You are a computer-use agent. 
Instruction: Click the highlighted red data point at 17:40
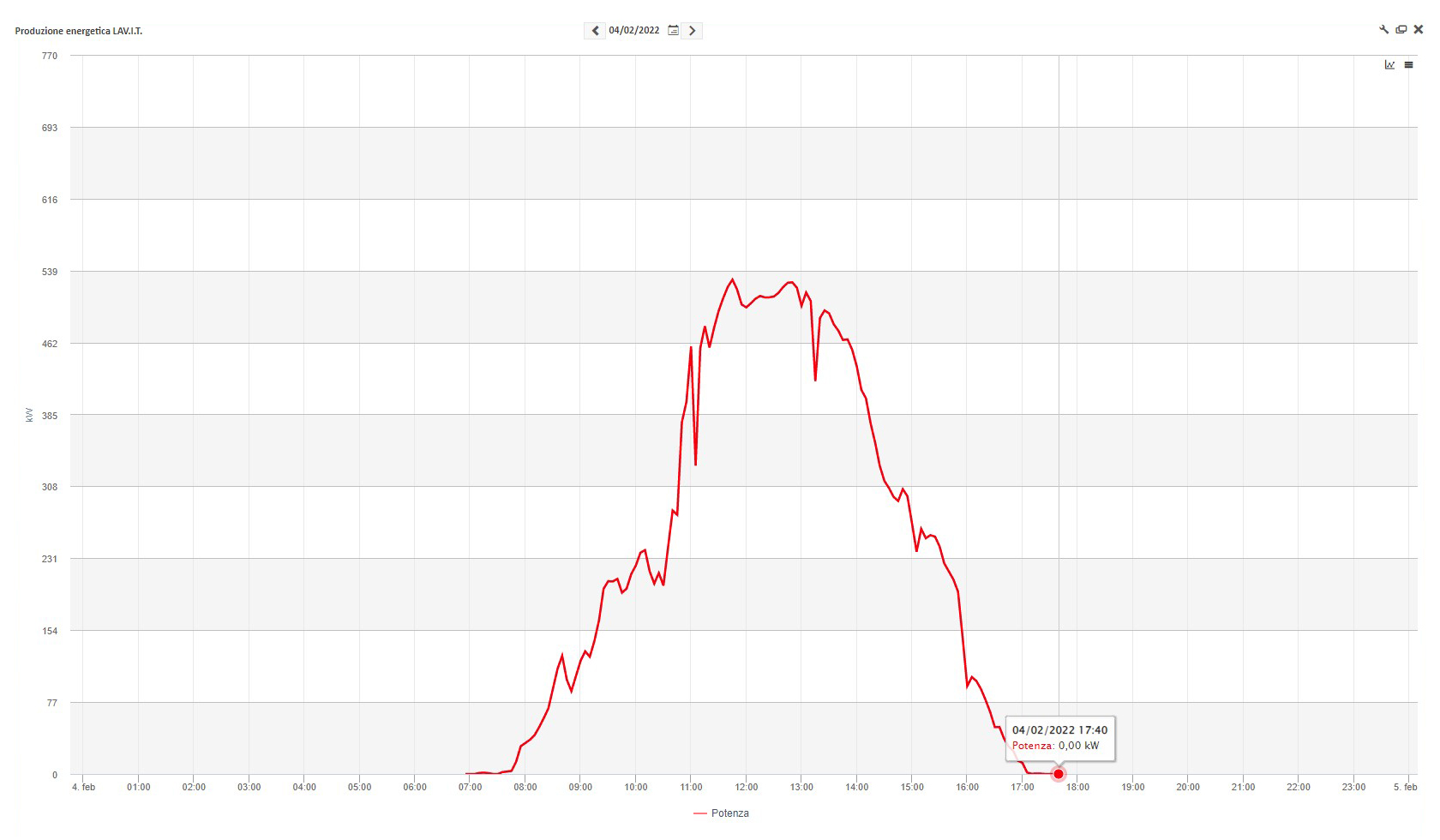click(x=1059, y=774)
